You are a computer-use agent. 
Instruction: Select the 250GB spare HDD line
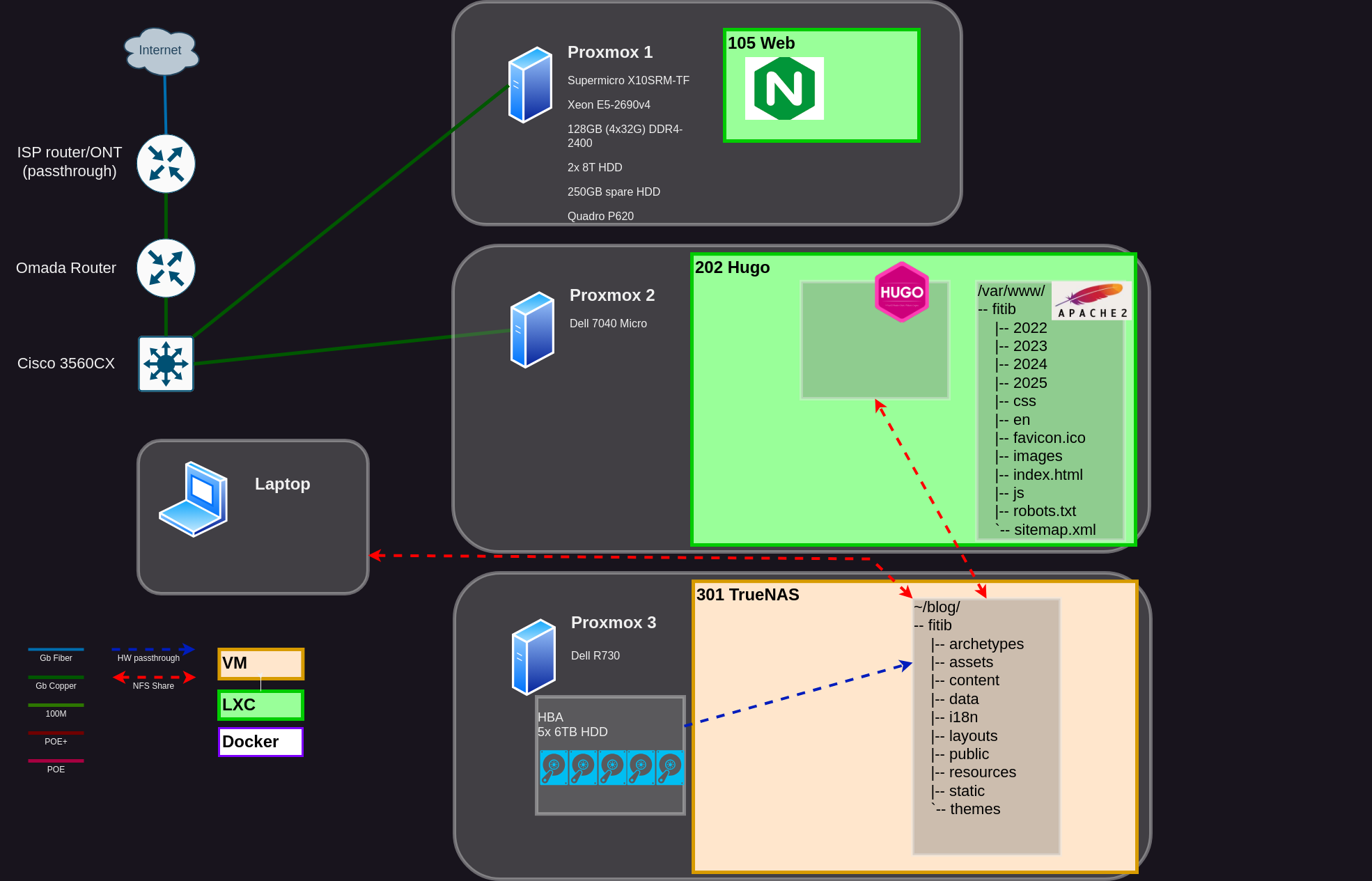[x=614, y=192]
